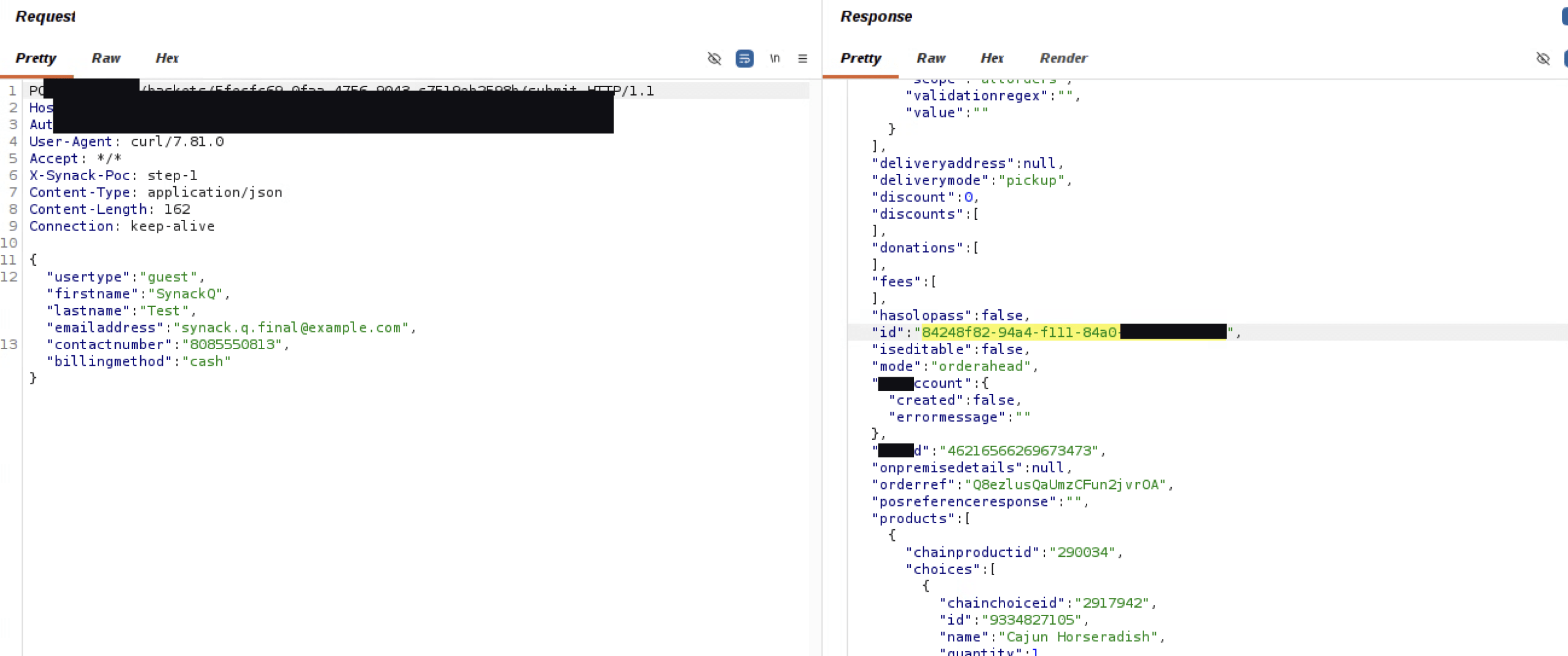Click the contactnumber 8085550813 value
This screenshot has width=1568, height=656.
[232, 344]
